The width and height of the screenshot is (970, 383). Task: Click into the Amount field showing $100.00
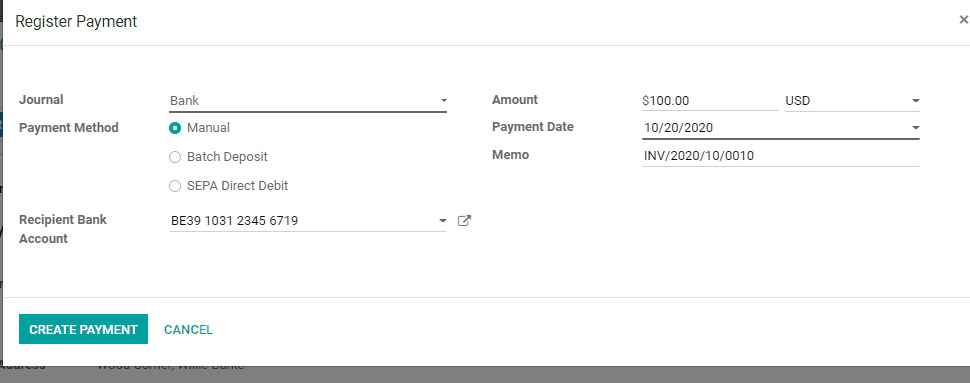[x=710, y=100]
